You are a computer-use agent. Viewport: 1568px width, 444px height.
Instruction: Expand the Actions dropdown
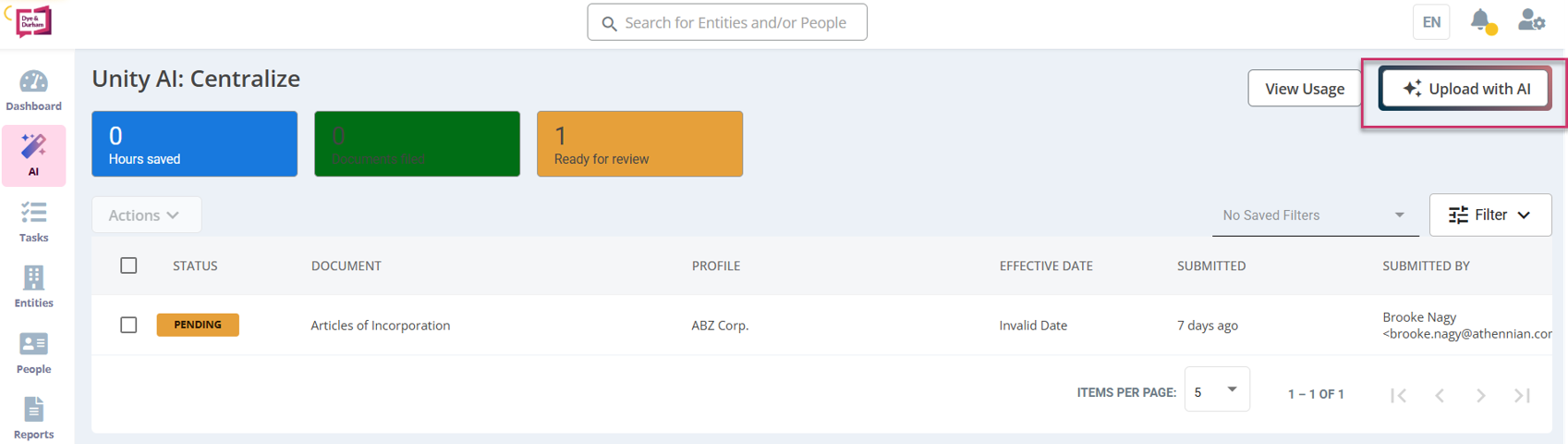pos(146,215)
